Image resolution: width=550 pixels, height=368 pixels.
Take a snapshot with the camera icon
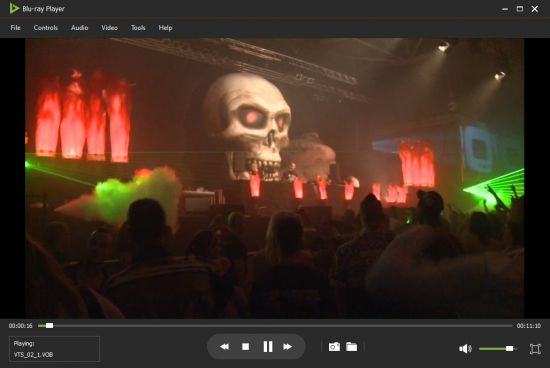tap(334, 347)
